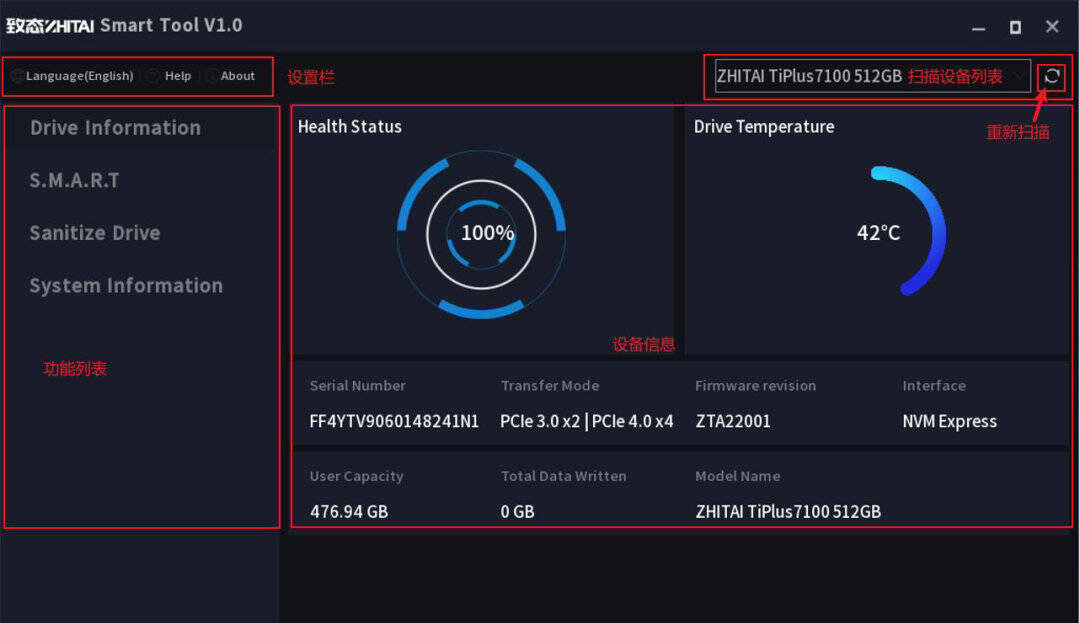
Task: Minimize the Smart Tool window
Action: point(978,28)
